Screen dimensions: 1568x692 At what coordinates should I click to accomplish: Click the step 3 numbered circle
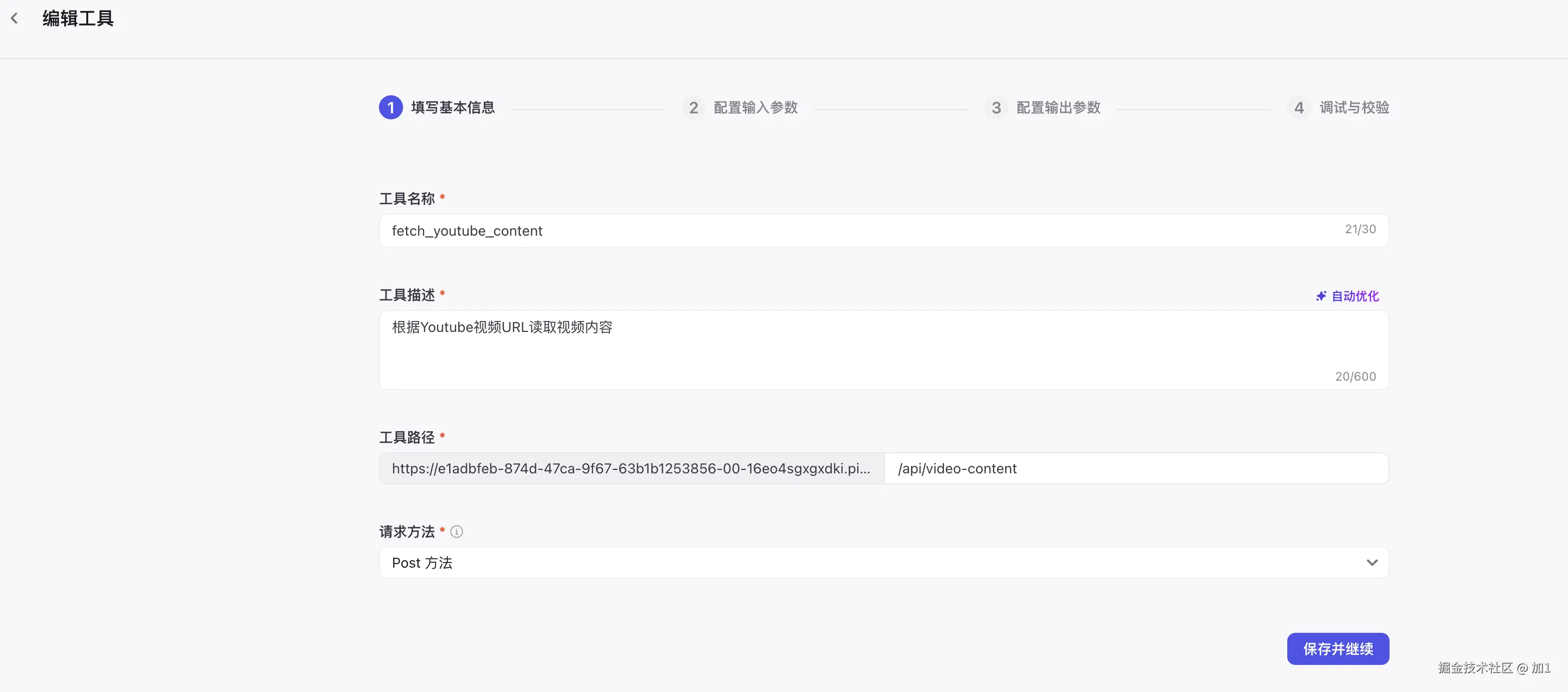click(x=996, y=107)
